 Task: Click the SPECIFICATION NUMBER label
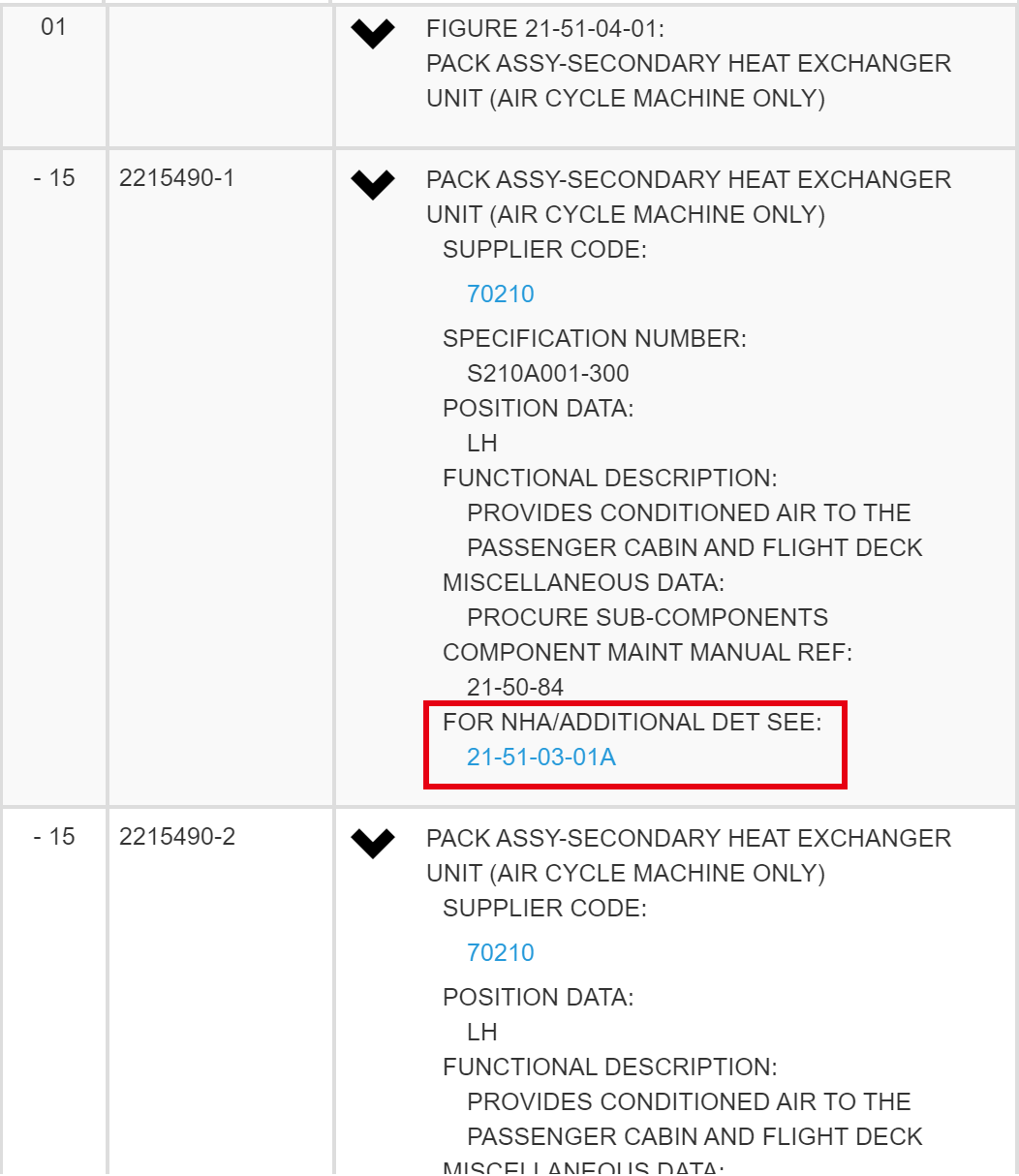(594, 338)
